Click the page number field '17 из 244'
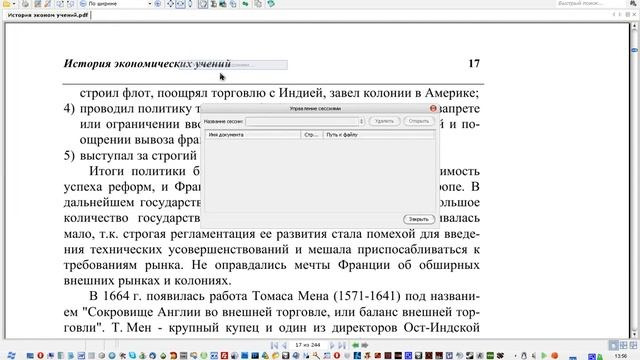 (x=308, y=345)
